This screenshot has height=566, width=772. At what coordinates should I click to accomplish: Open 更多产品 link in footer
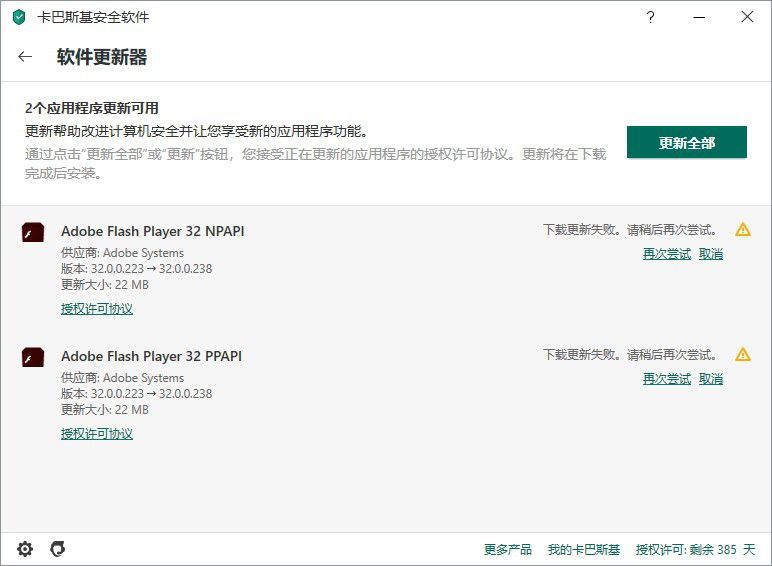[508, 550]
